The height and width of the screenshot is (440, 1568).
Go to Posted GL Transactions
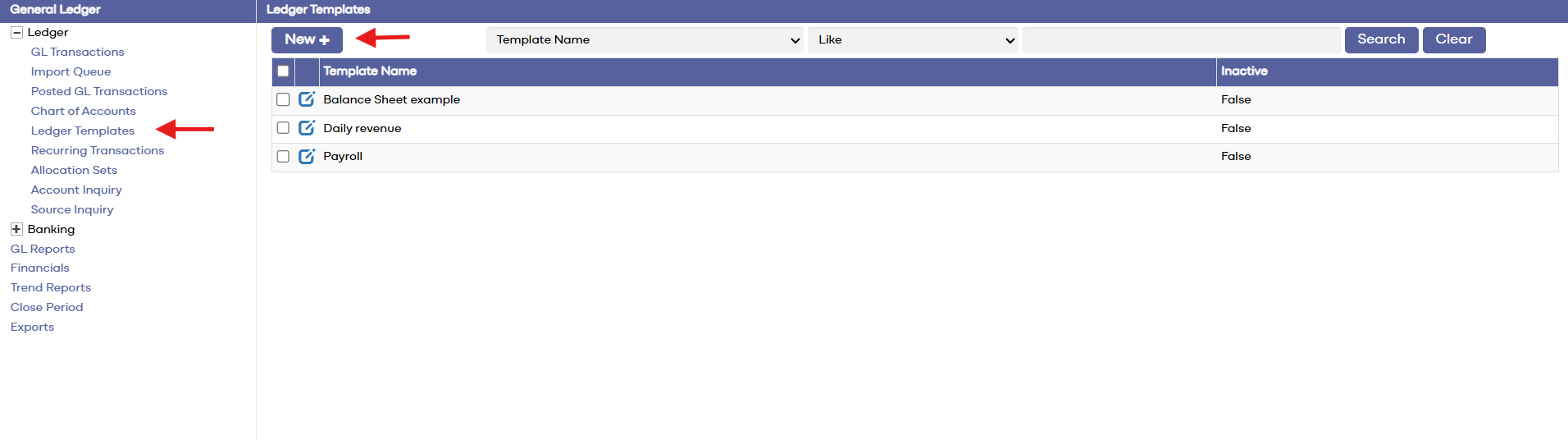(x=99, y=91)
